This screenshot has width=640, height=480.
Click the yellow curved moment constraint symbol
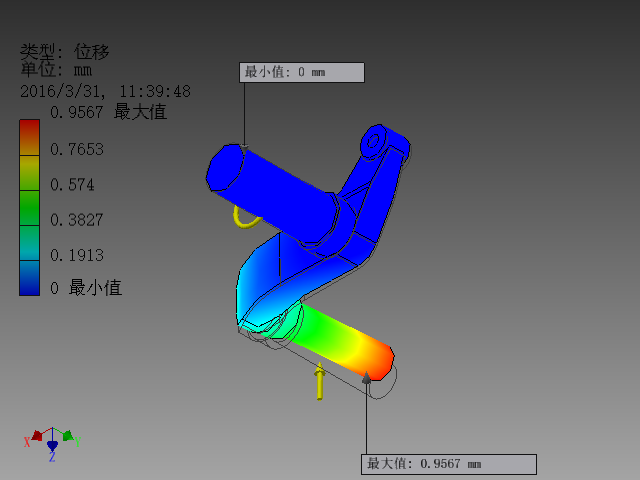pyautogui.click(x=246, y=217)
